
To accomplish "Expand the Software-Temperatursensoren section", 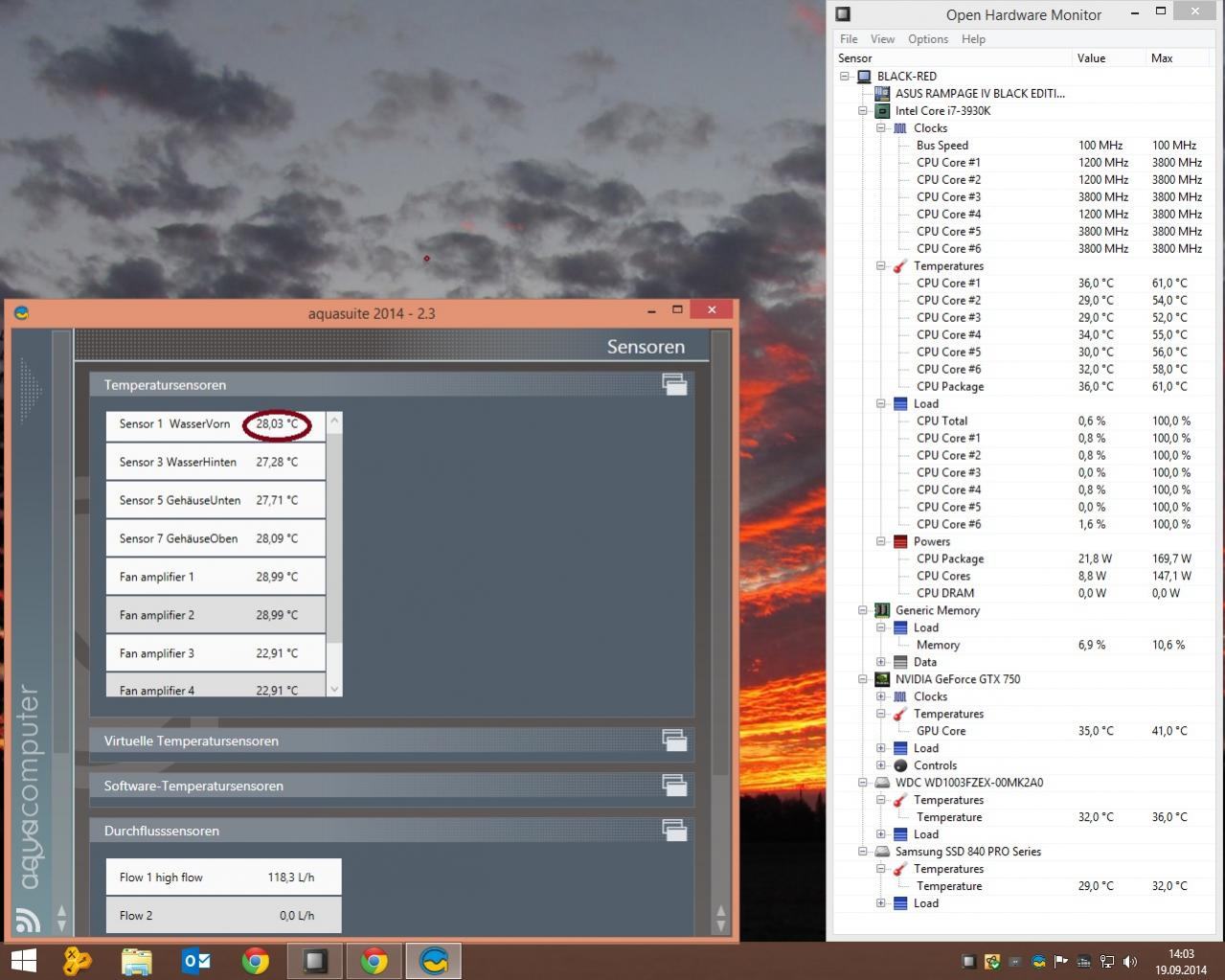I will point(392,786).
